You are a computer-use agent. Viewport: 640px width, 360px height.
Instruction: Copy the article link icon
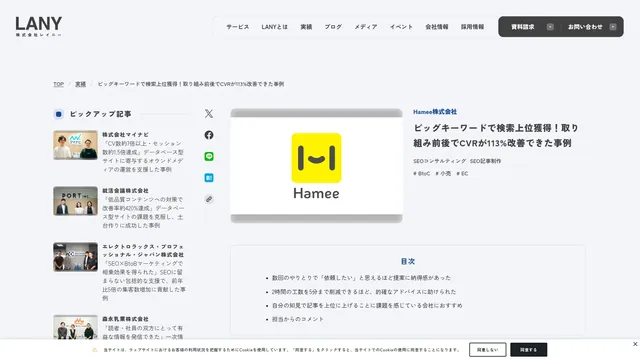(209, 199)
